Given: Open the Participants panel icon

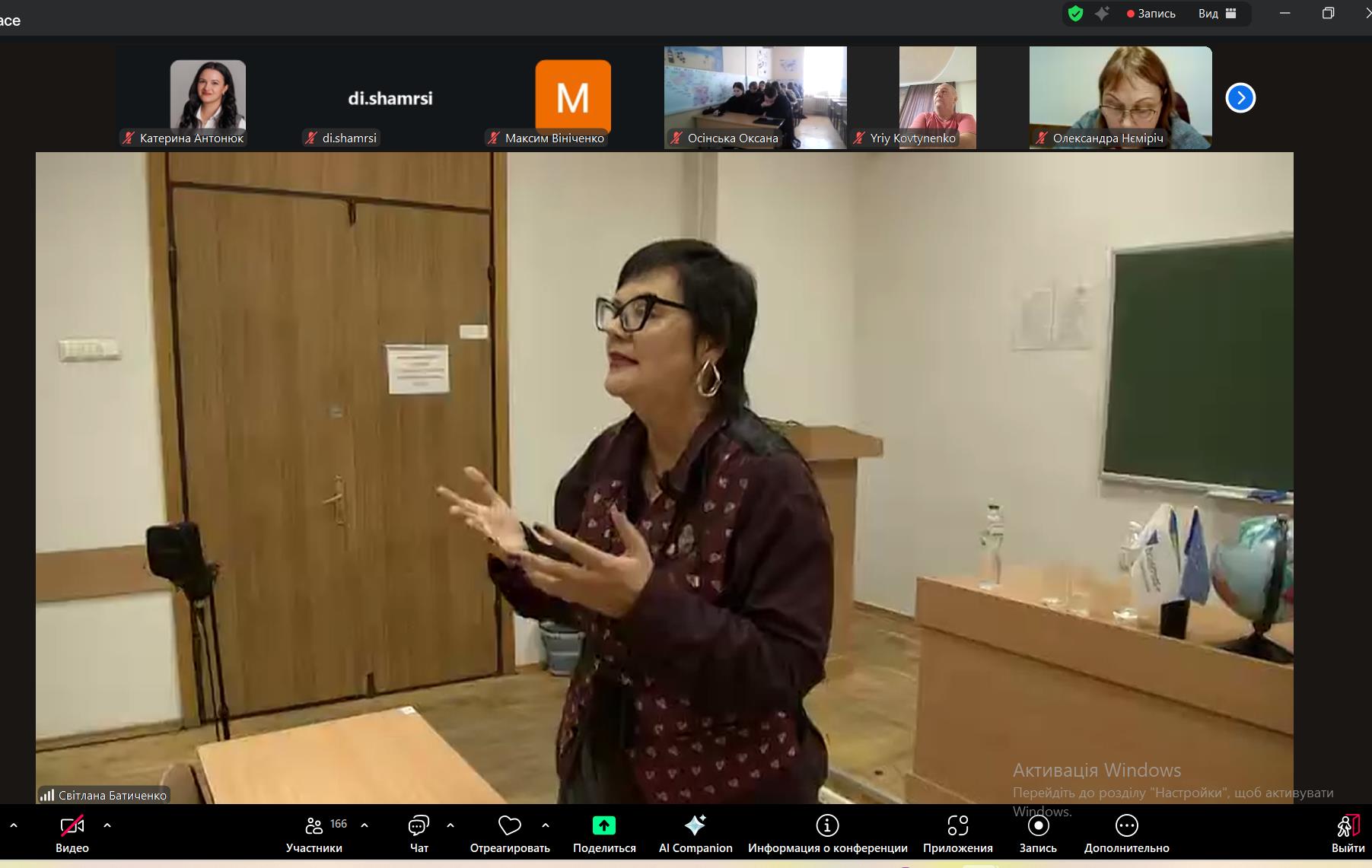Looking at the screenshot, I should (x=314, y=826).
